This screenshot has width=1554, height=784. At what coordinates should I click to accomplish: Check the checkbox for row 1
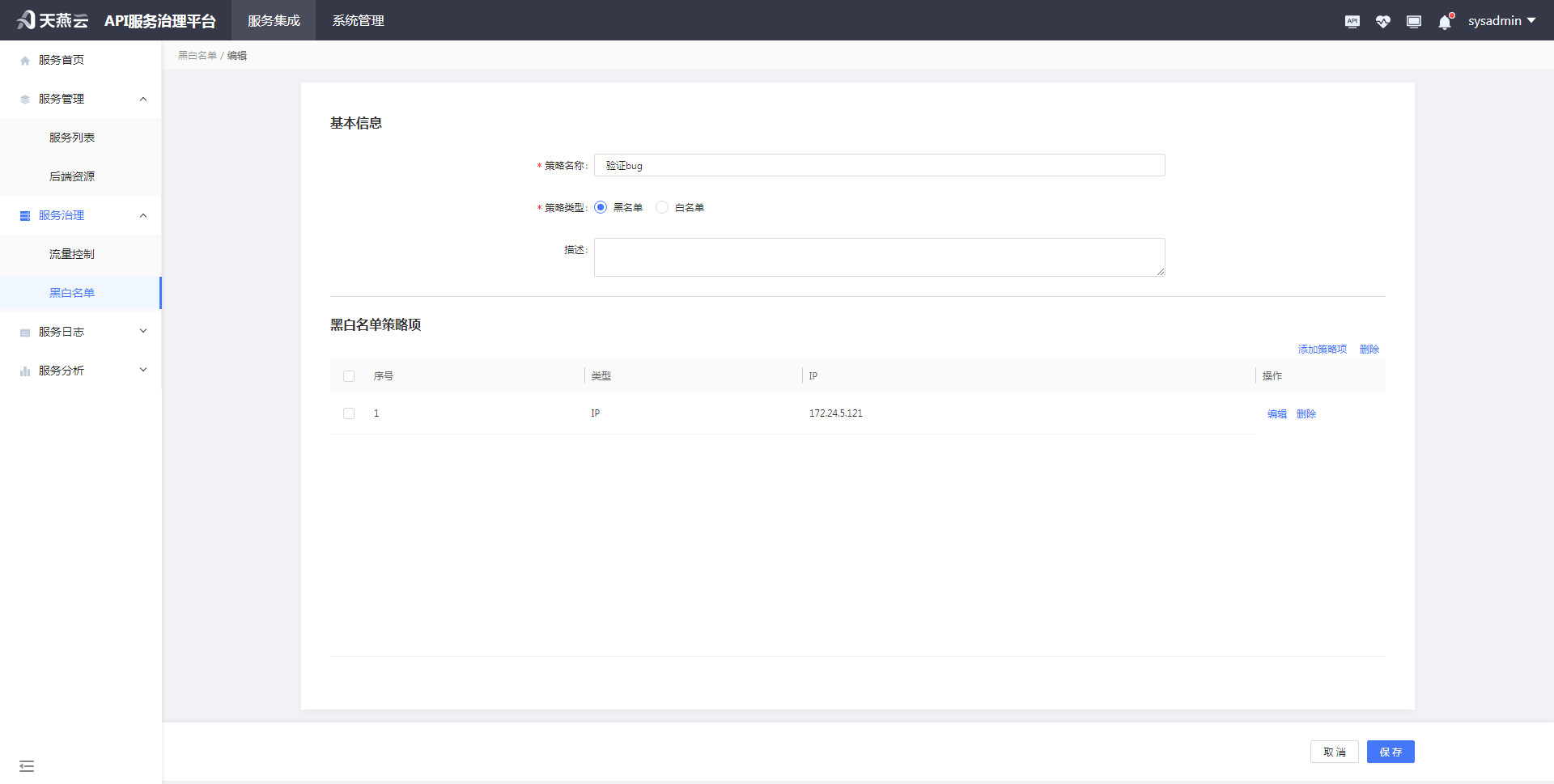pos(349,413)
